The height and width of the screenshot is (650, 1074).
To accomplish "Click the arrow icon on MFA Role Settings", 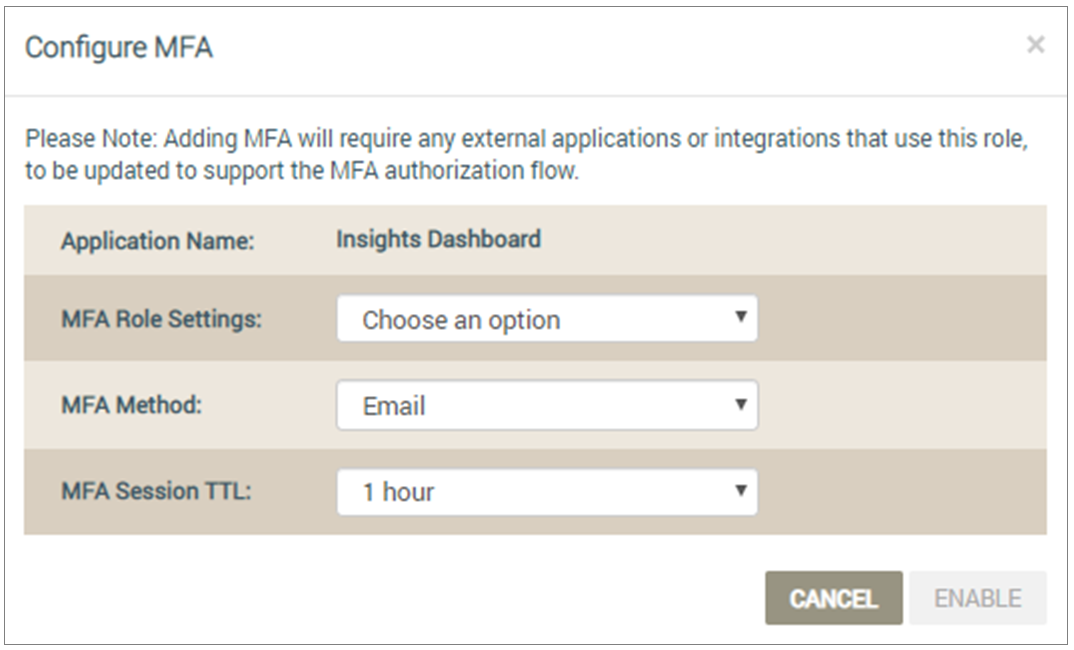I will coord(740,316).
